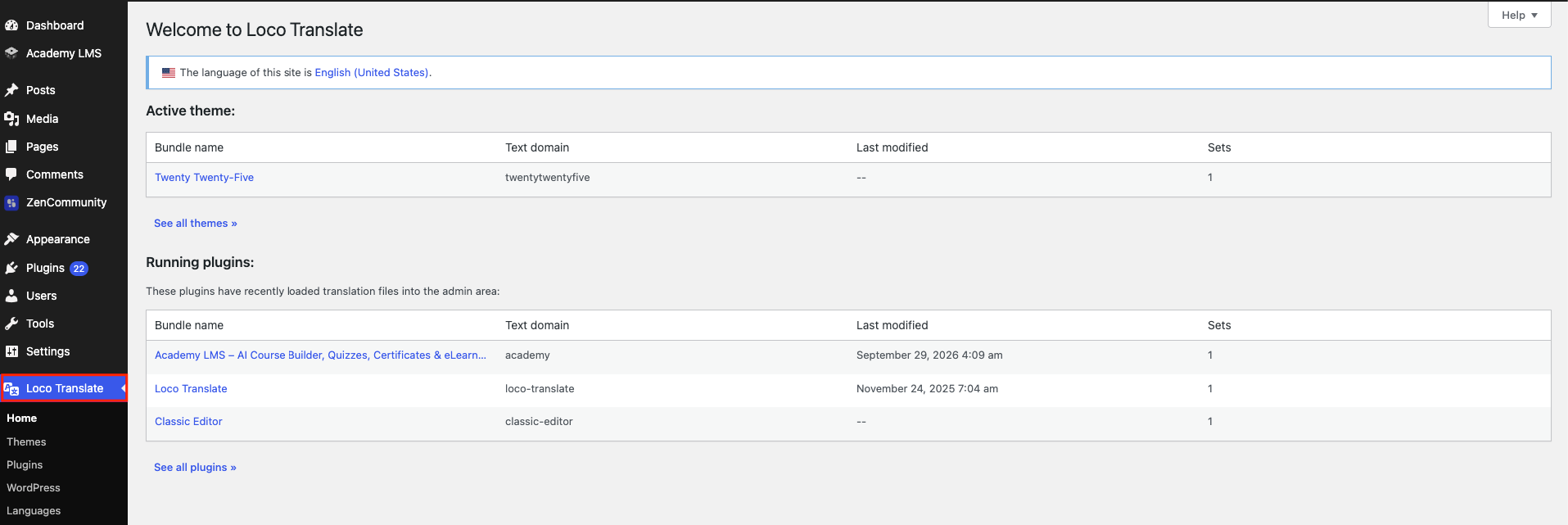The image size is (1568, 525).
Task: Click the Comments speech bubble icon
Action: [x=11, y=174]
